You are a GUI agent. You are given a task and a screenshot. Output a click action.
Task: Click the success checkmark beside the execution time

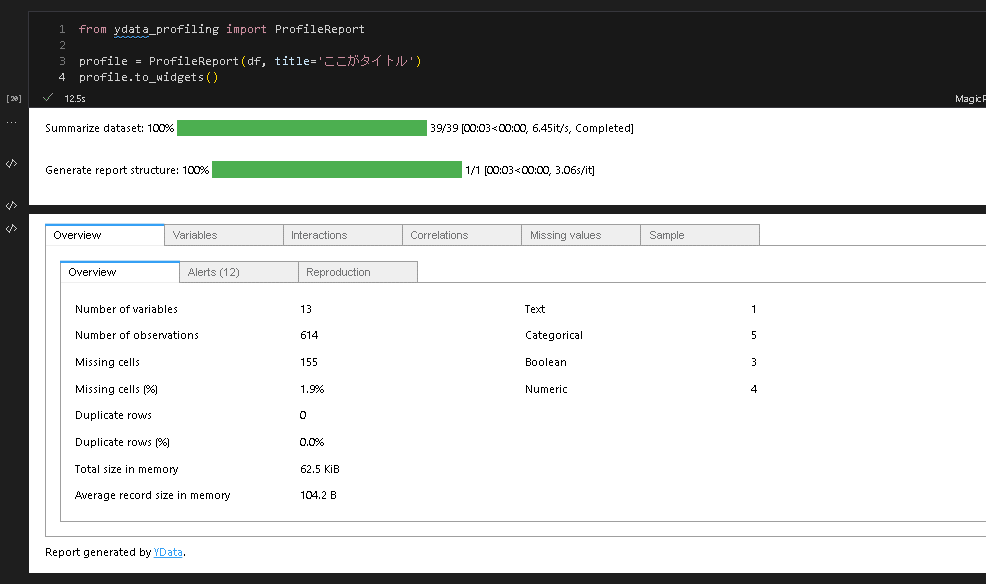click(x=47, y=97)
